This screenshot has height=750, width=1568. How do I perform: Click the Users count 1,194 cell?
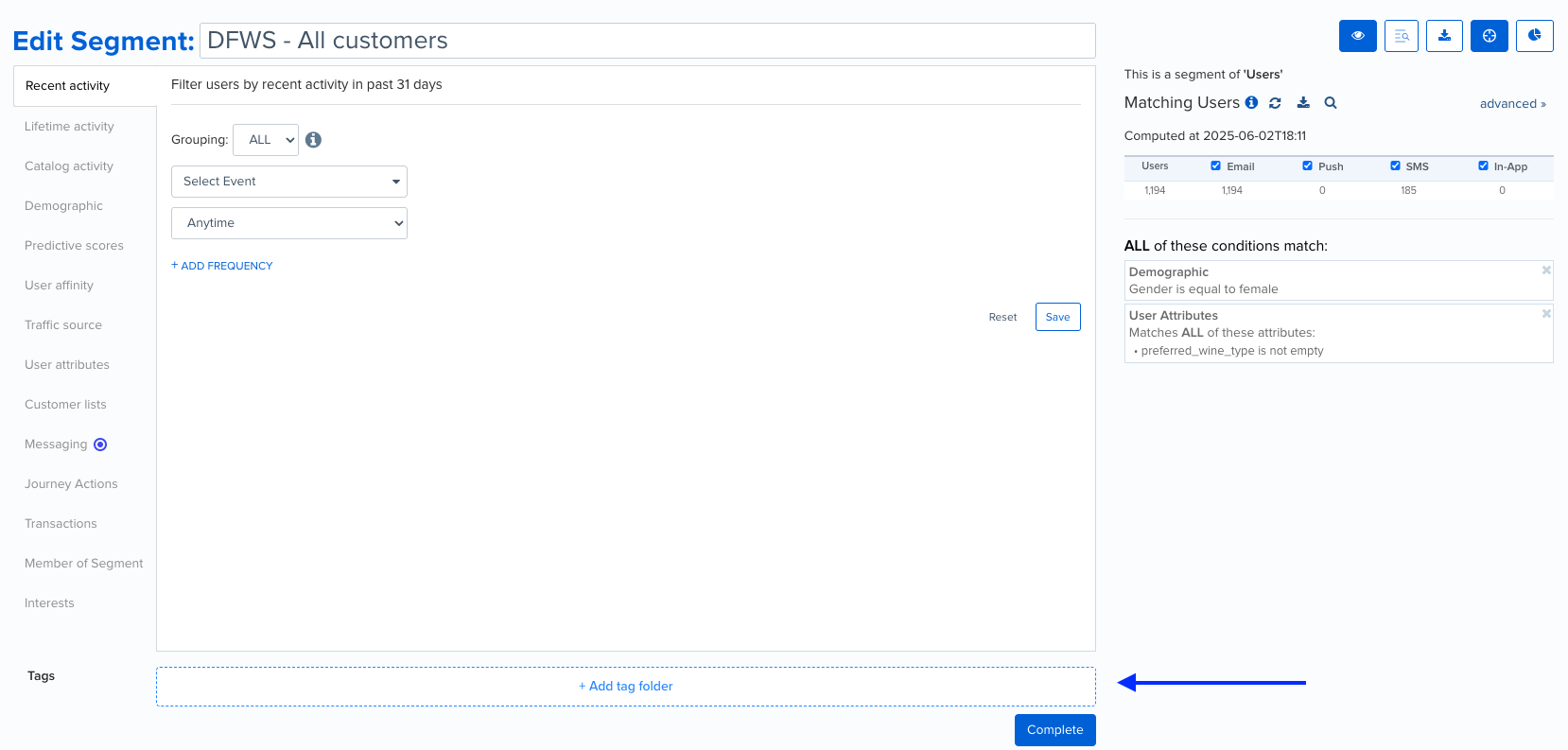tap(1155, 190)
